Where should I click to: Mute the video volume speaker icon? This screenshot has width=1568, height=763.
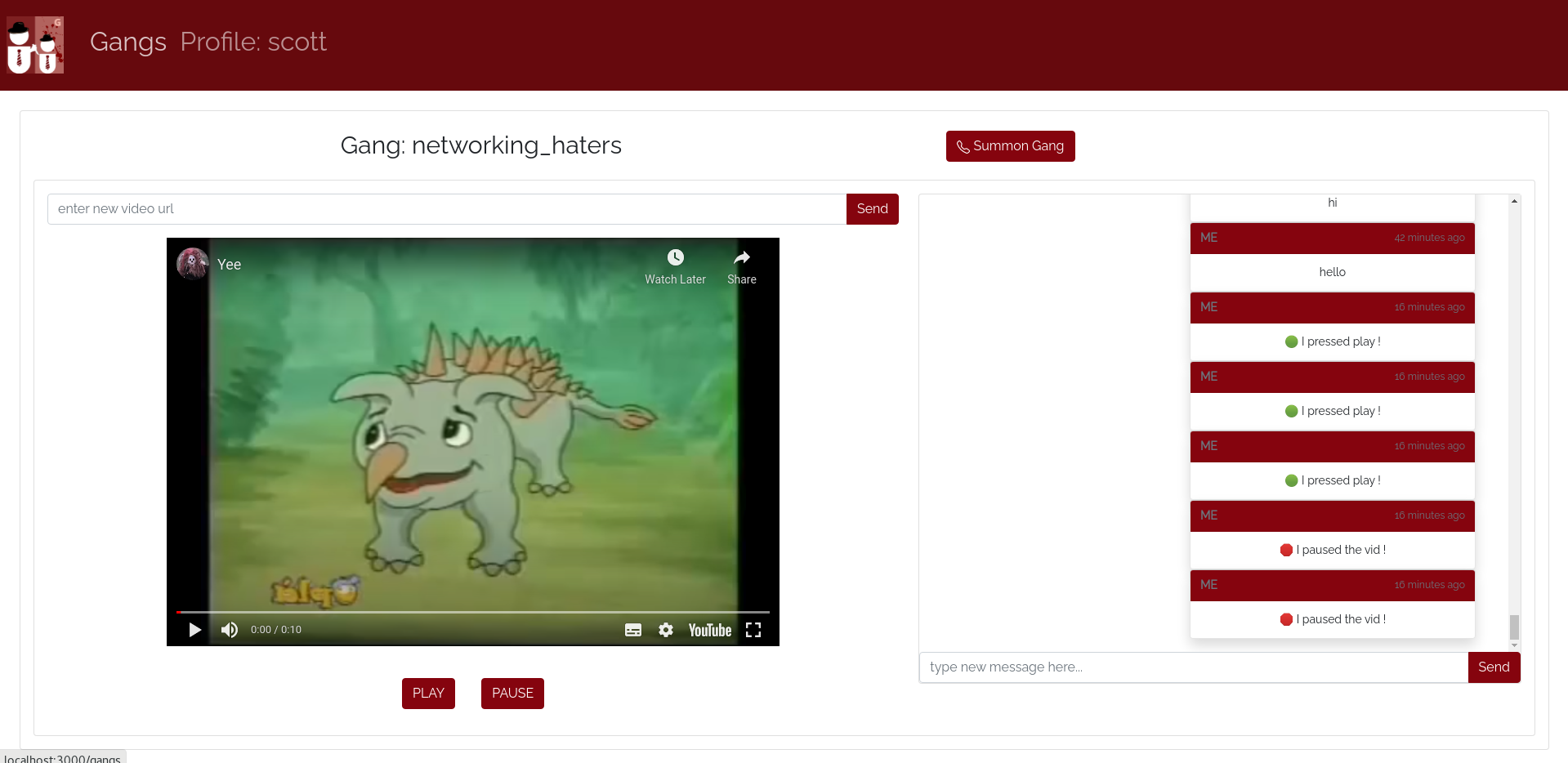click(x=230, y=630)
